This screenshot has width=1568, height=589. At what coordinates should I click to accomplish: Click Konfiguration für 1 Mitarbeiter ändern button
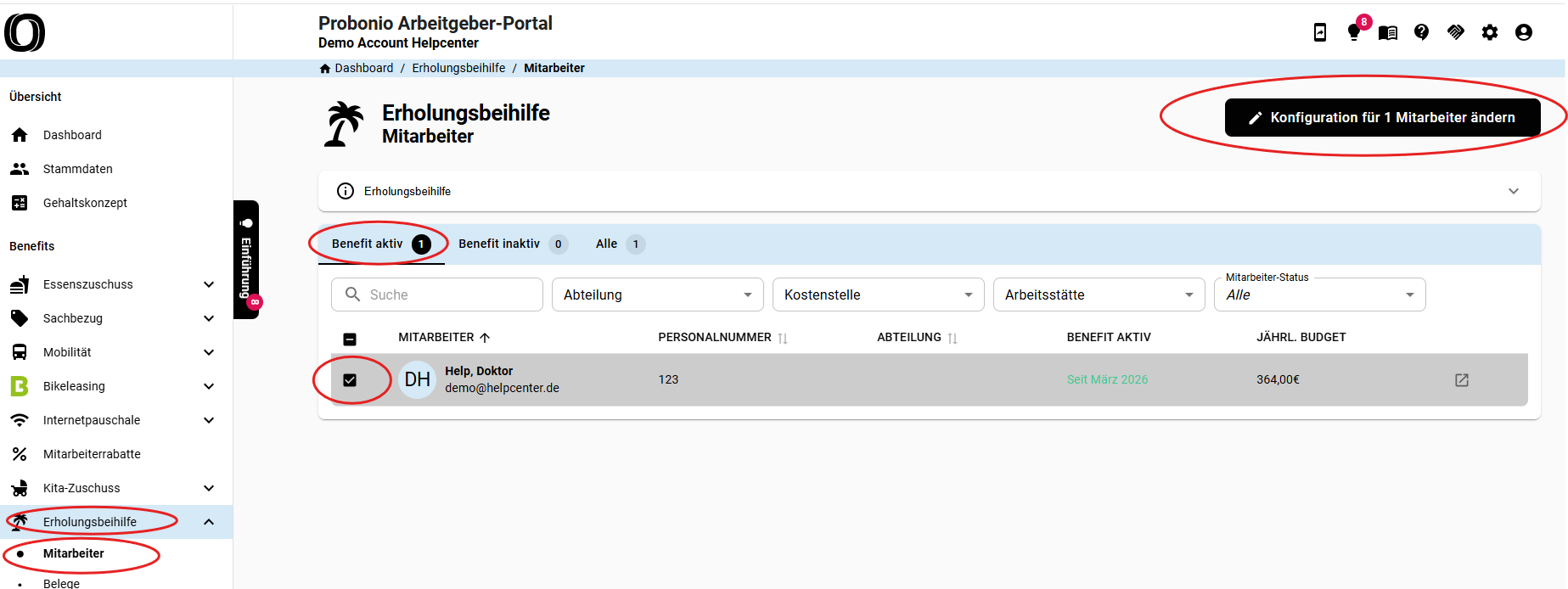point(1382,118)
